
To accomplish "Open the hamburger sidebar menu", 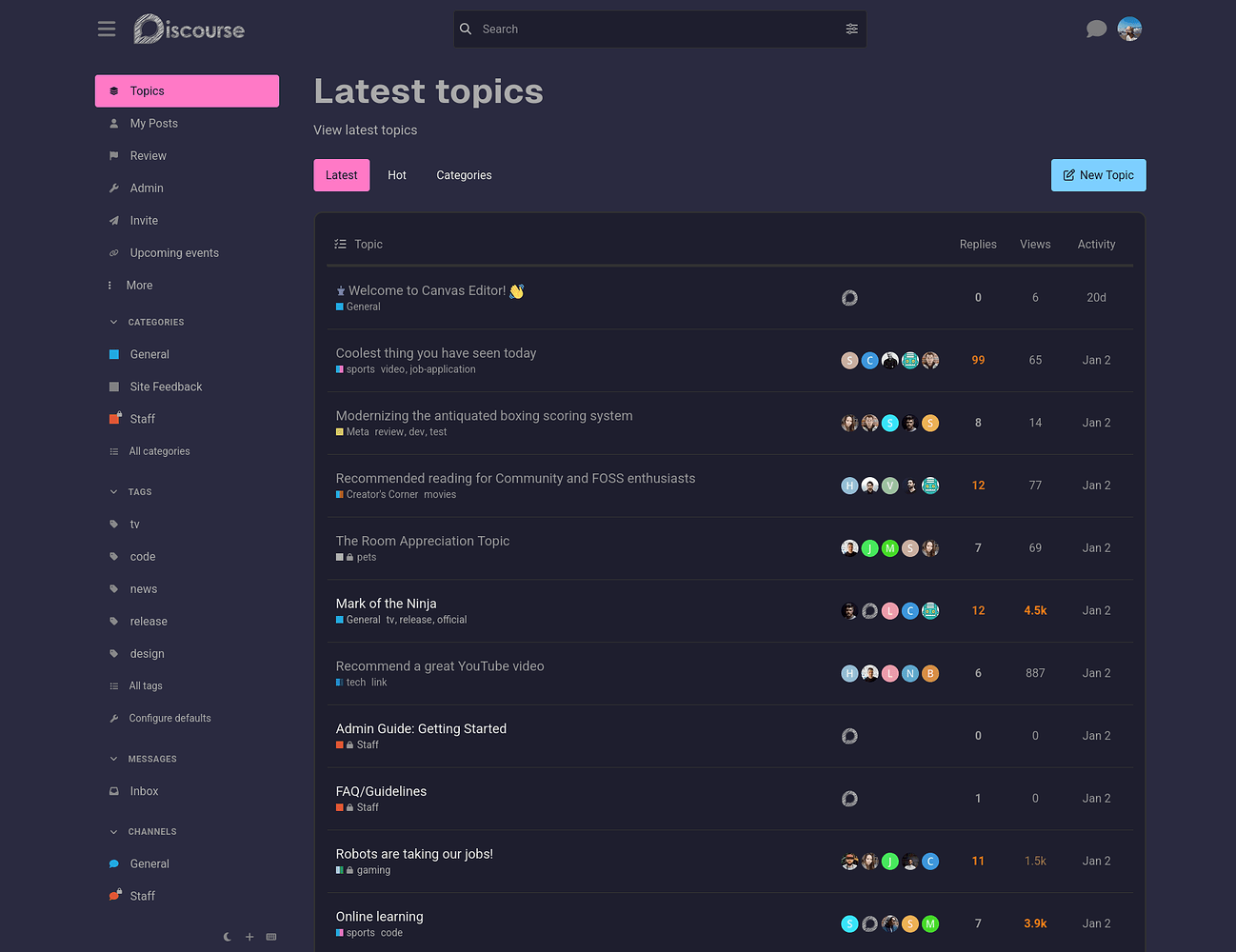I will (107, 29).
